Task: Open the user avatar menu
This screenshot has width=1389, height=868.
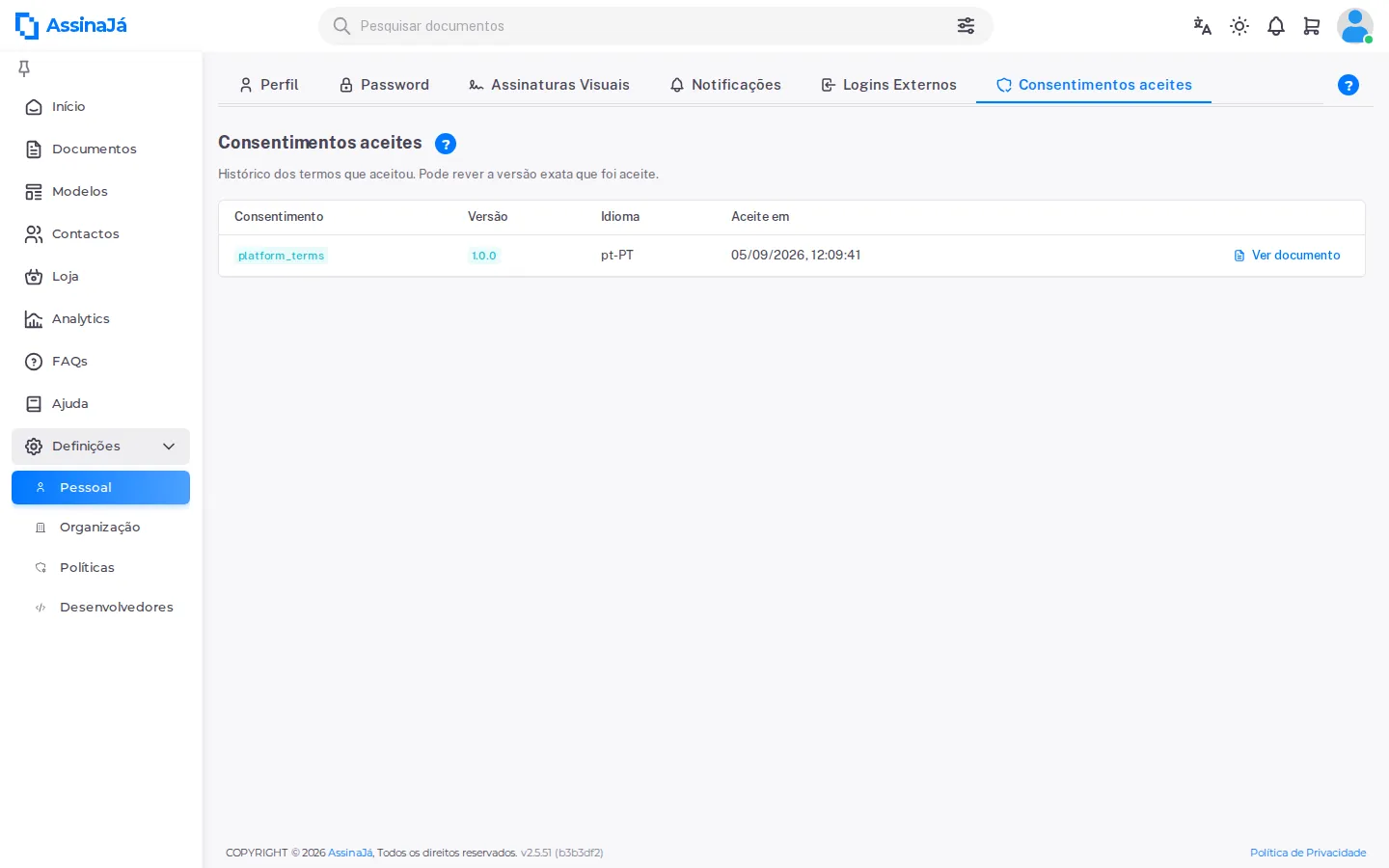Action: 1354,26
